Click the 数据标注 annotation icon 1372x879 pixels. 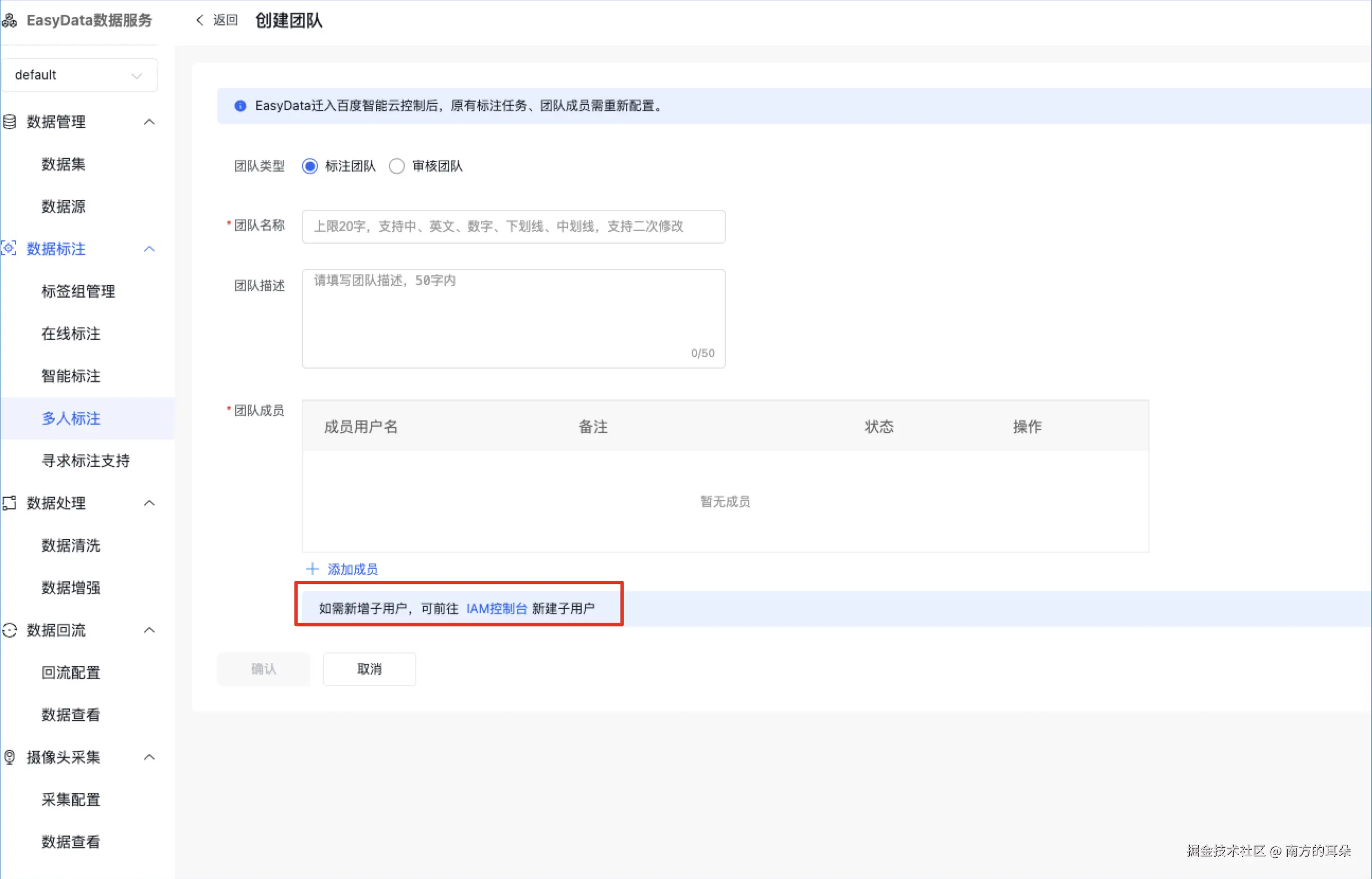9,249
